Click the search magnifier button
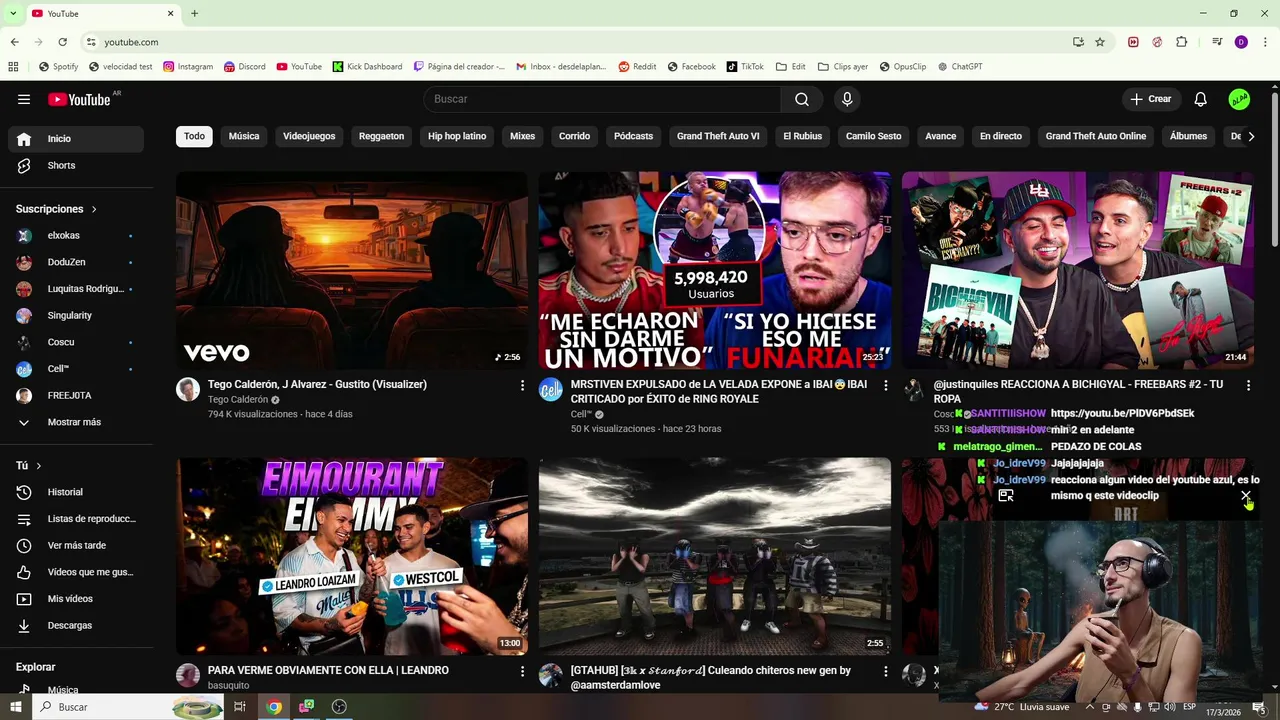 coord(802,99)
